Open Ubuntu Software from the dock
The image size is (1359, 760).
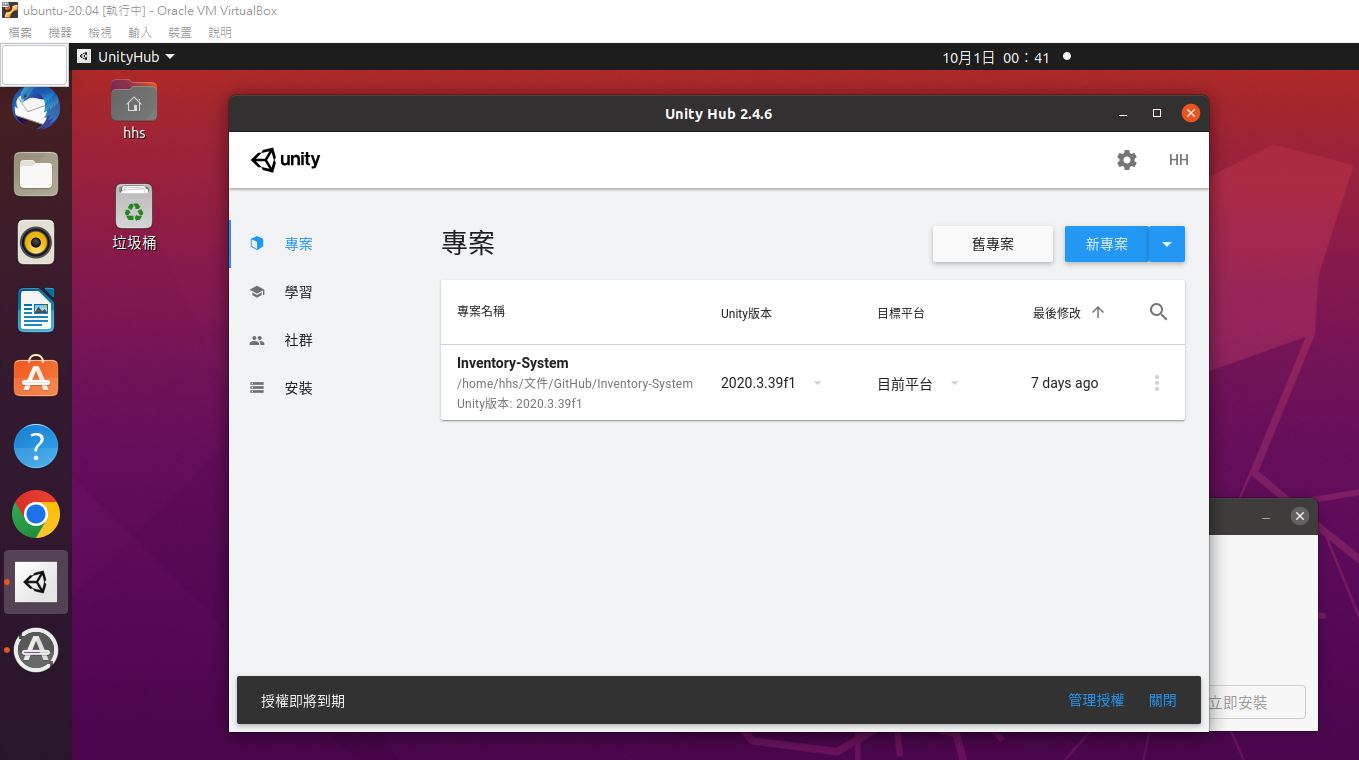(x=36, y=378)
